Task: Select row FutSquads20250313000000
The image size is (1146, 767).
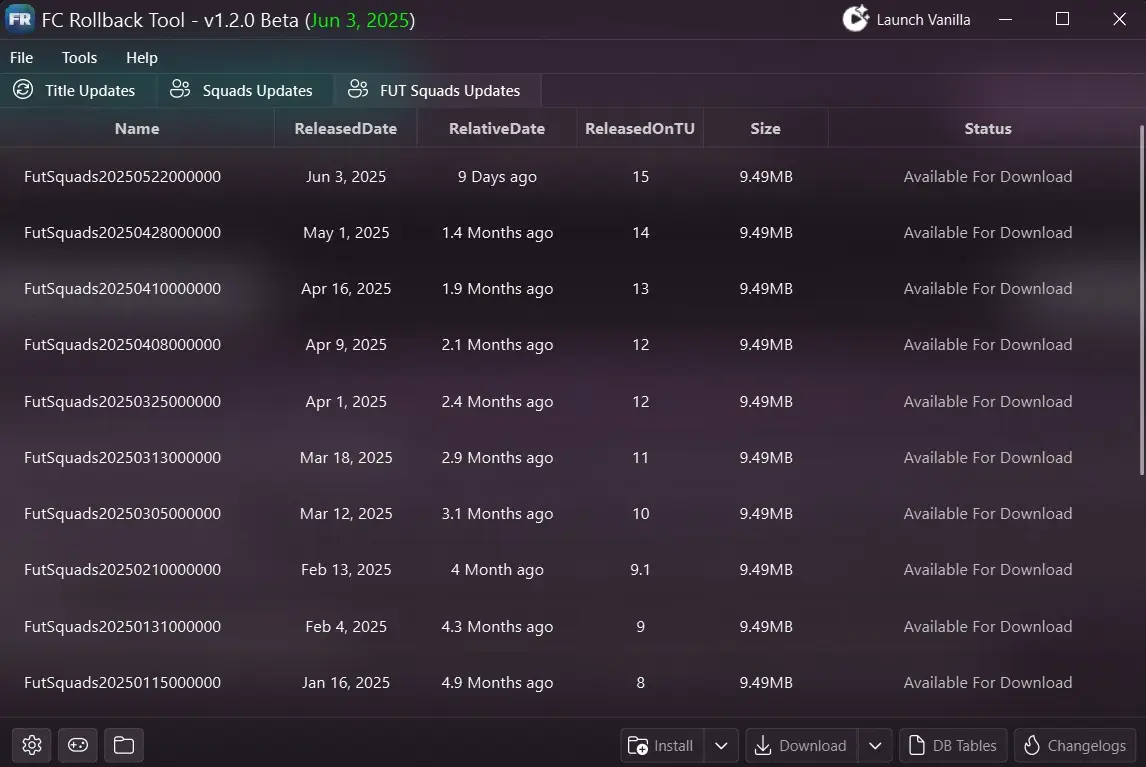Action: pos(569,458)
